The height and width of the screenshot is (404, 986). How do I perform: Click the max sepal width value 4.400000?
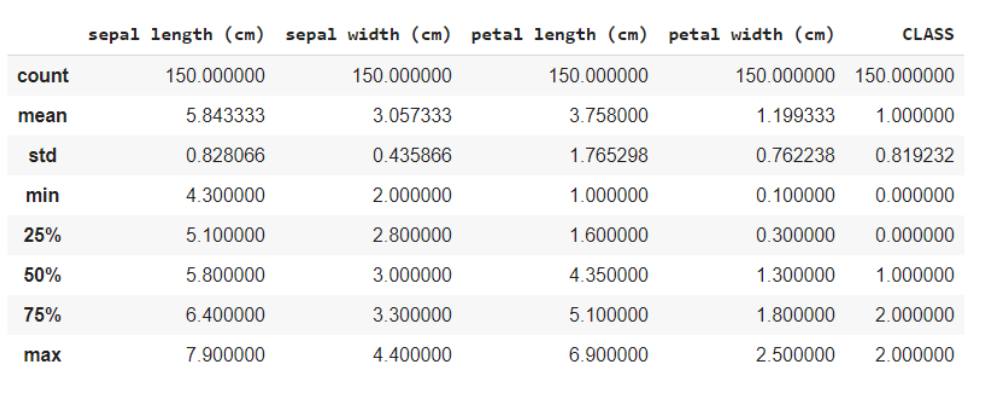(412, 355)
